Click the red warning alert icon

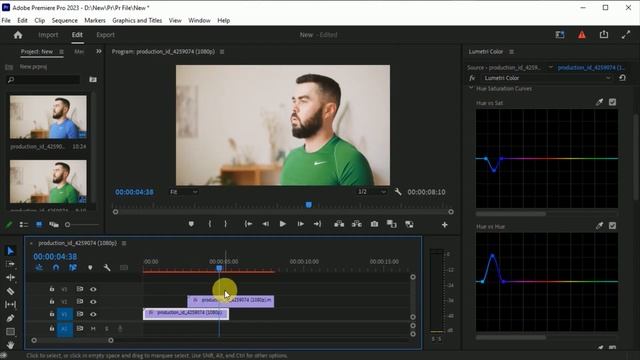pyautogui.click(x=582, y=35)
